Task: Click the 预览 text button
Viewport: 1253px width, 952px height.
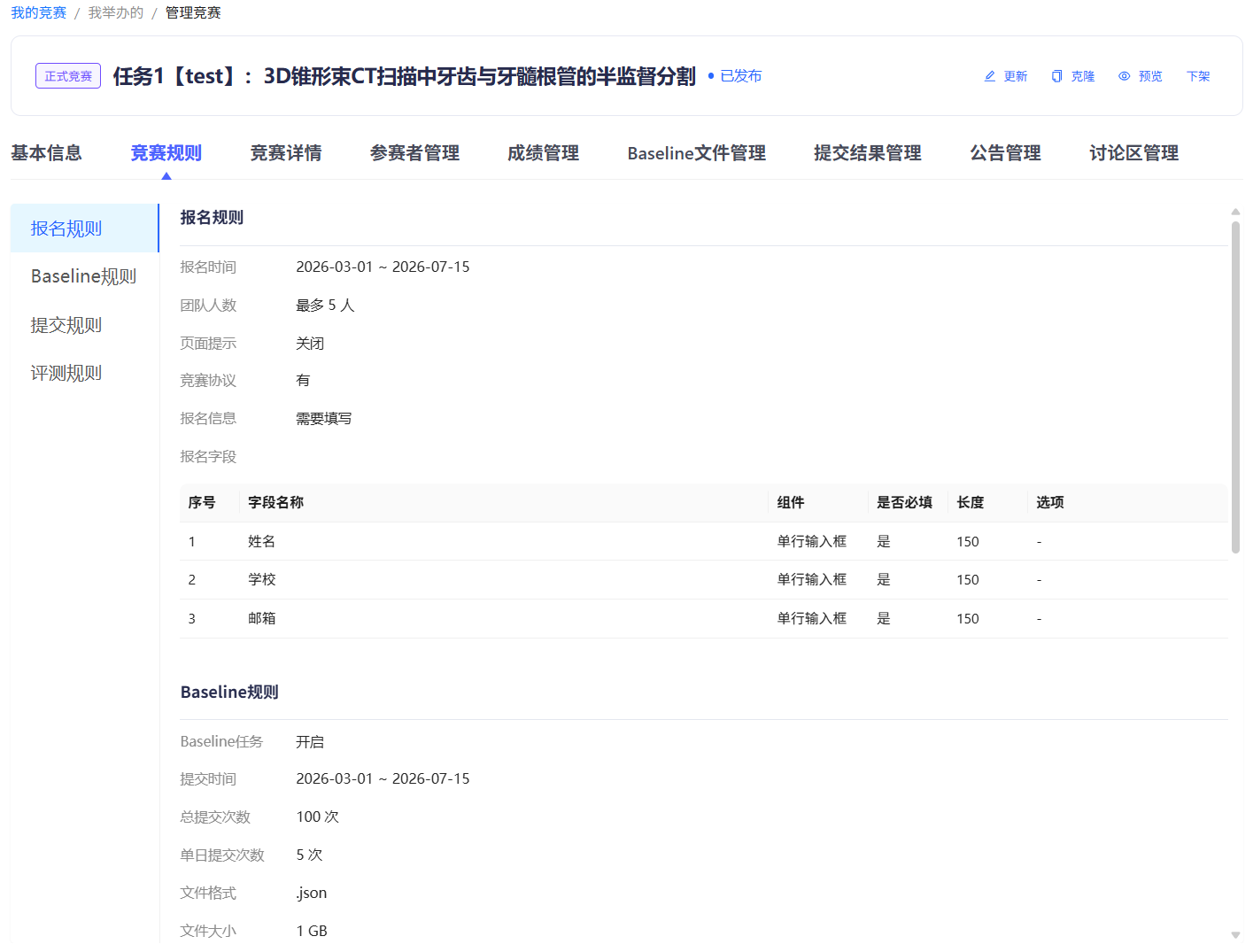Action: pos(1150,76)
